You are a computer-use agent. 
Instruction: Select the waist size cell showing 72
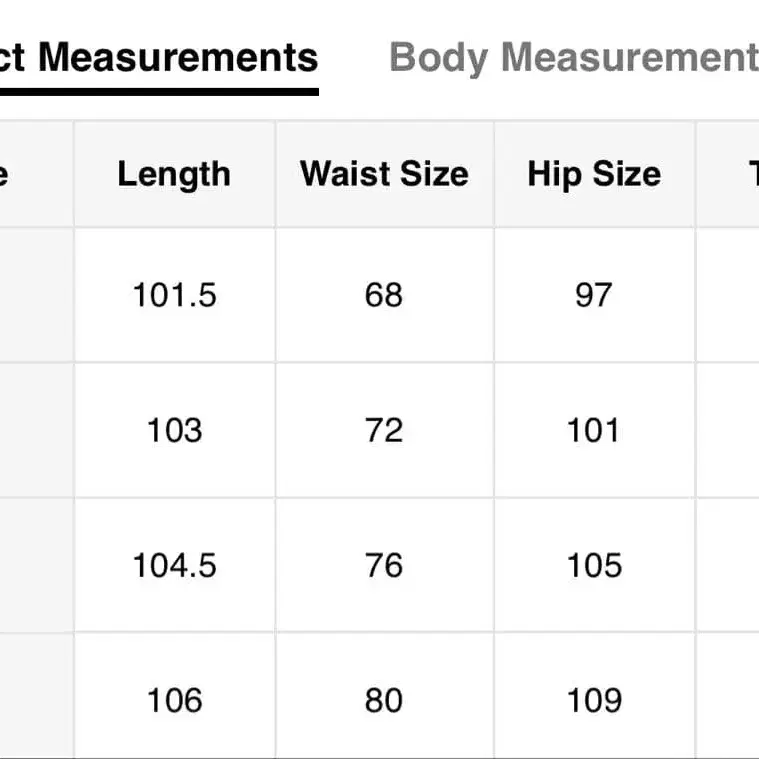(x=384, y=430)
